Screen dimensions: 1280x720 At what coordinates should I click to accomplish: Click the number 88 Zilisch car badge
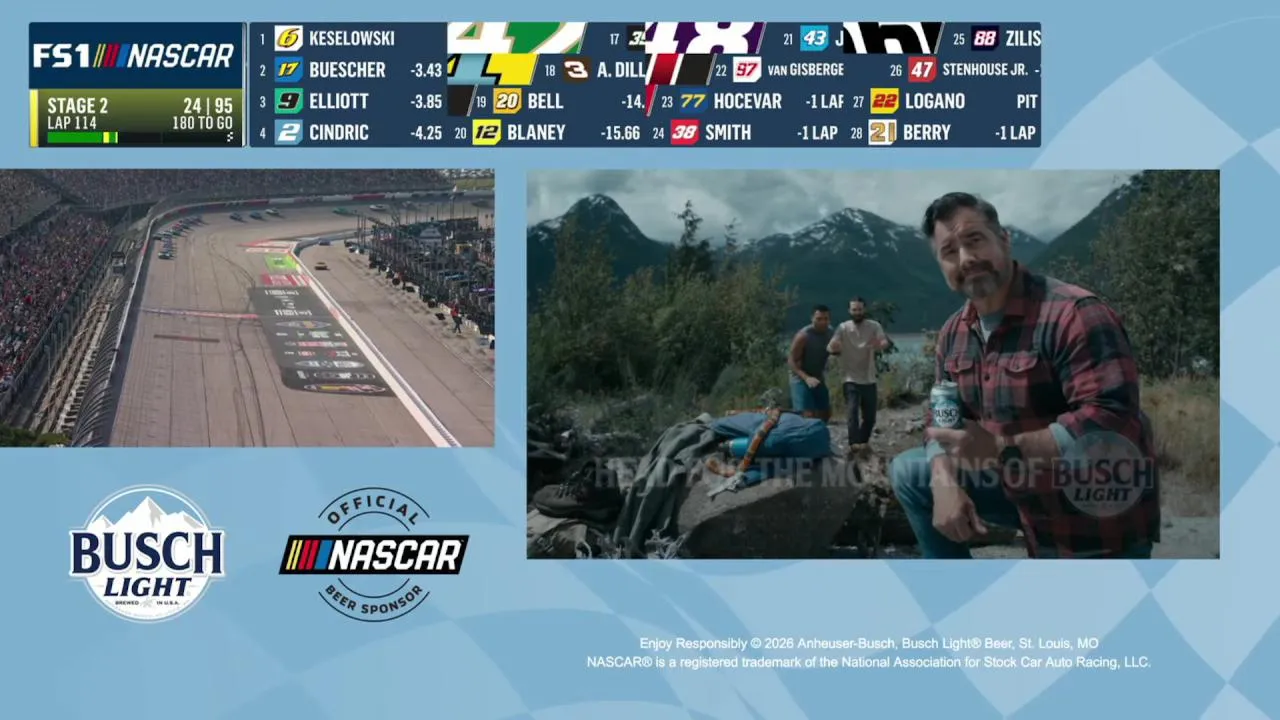coord(985,38)
